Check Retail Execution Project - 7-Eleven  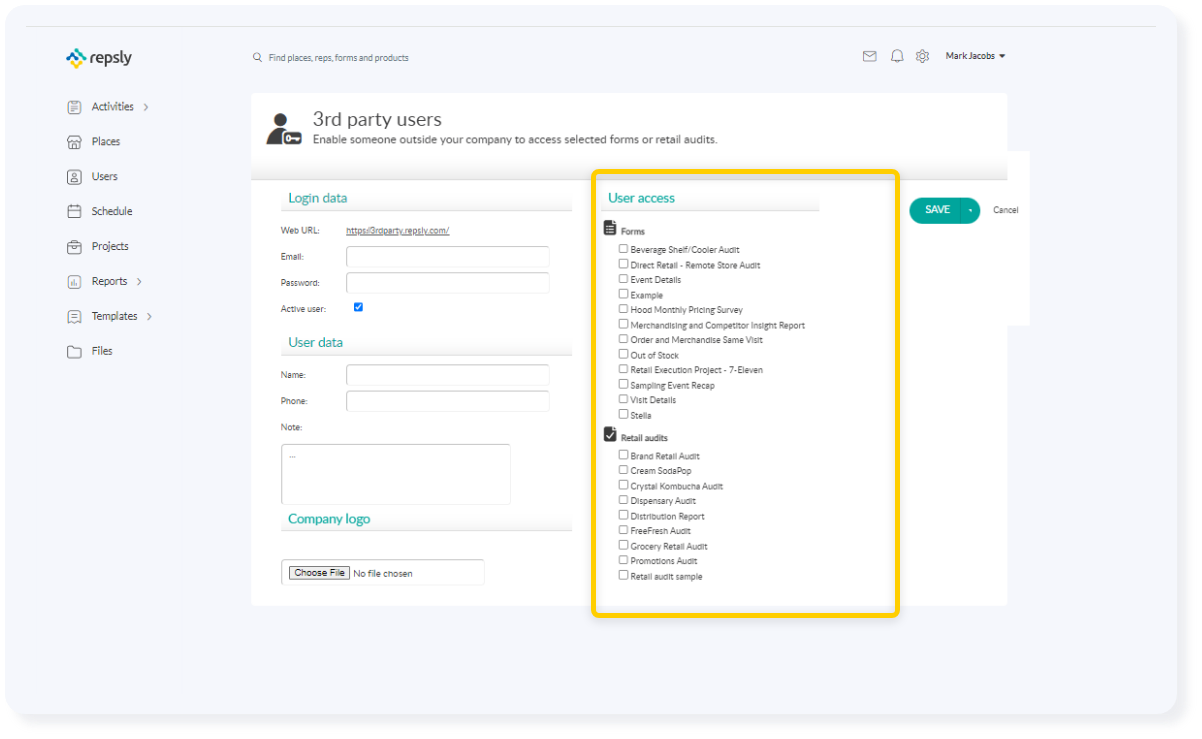coord(624,369)
